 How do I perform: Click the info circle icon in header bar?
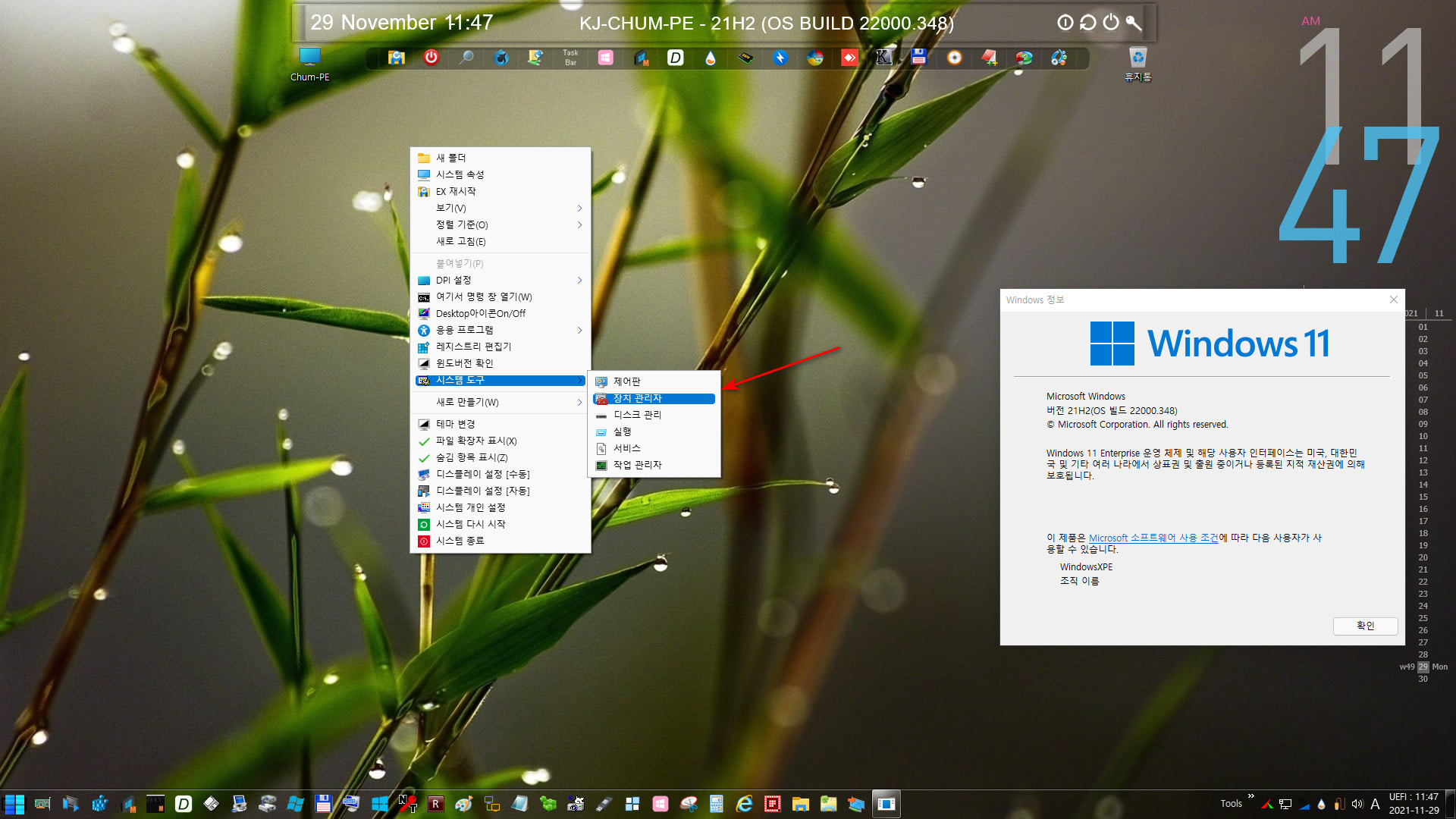[x=1065, y=22]
